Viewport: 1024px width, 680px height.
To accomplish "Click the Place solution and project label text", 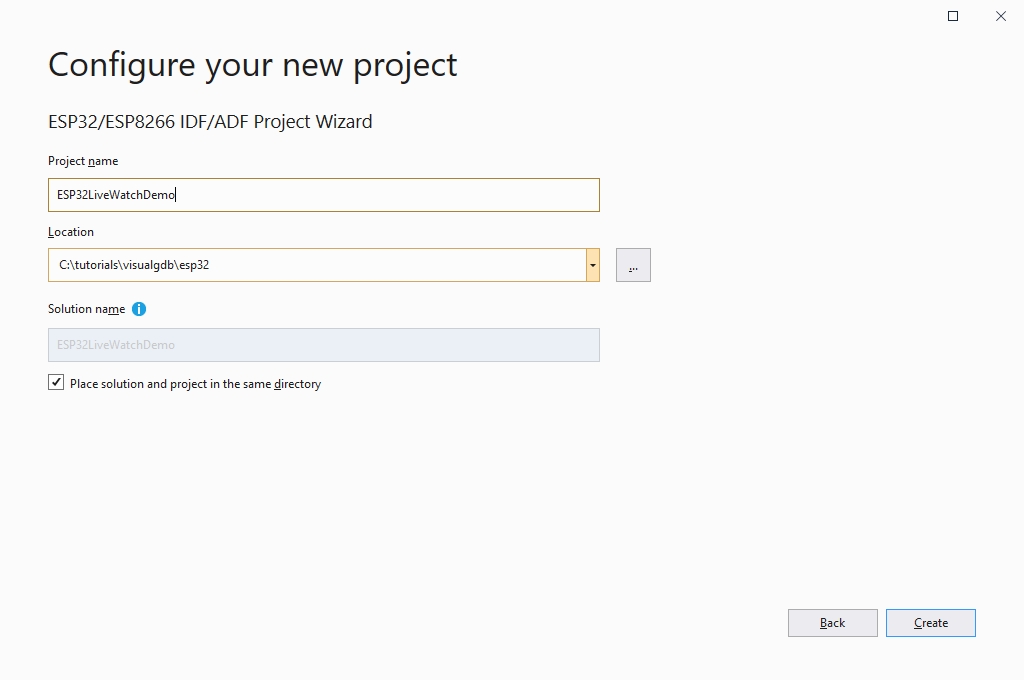I will [x=195, y=384].
